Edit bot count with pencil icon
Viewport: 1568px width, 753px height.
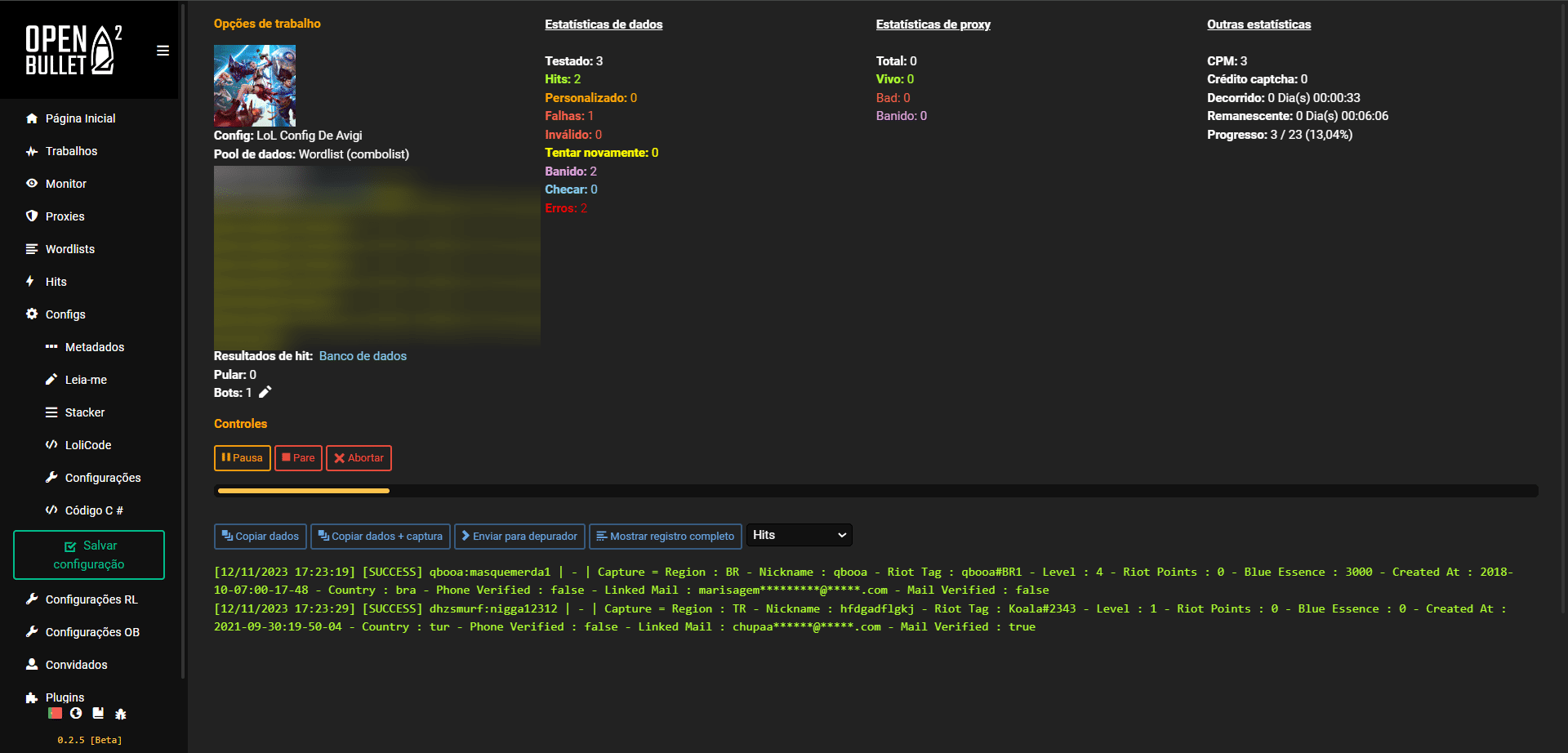(265, 392)
